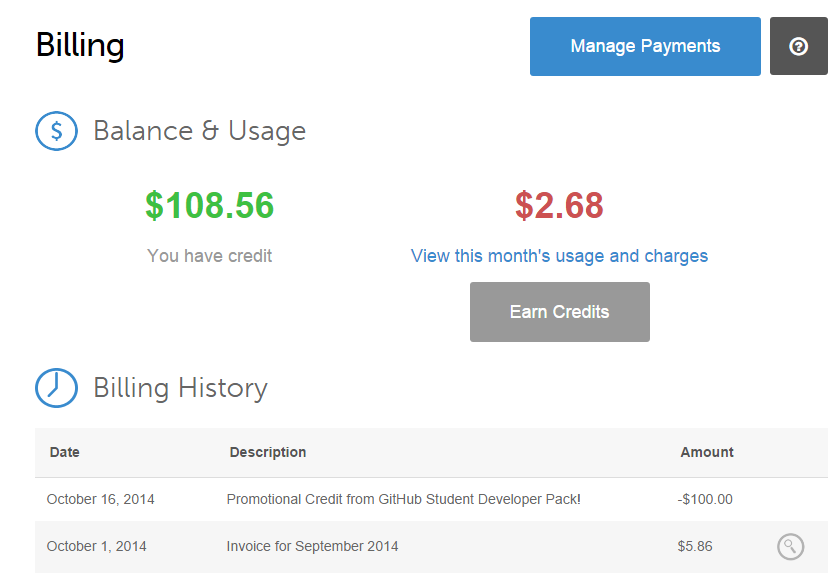Click the -$100.00 amount
This screenshot has height=573, width=837.
(x=705, y=499)
